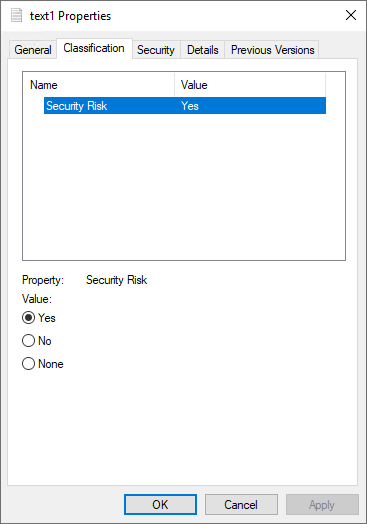This screenshot has width=367, height=524.
Task: Switch to the General tab
Action: [33, 50]
